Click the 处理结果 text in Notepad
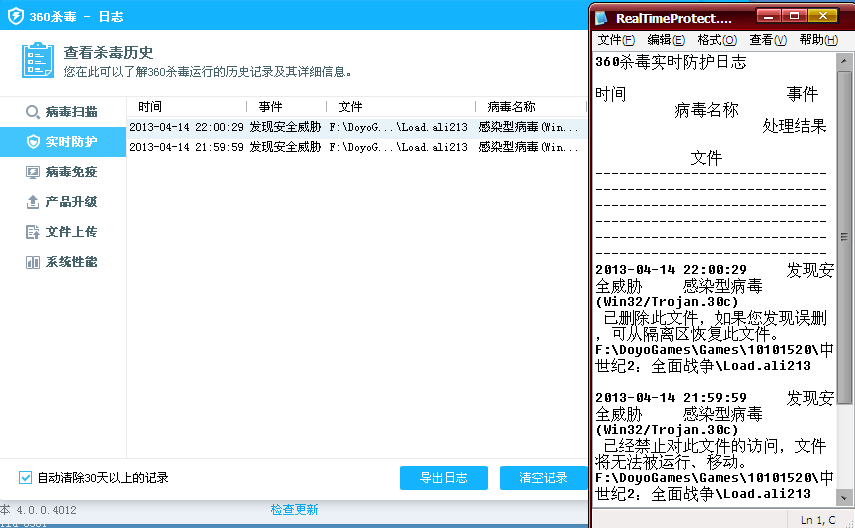 794,126
